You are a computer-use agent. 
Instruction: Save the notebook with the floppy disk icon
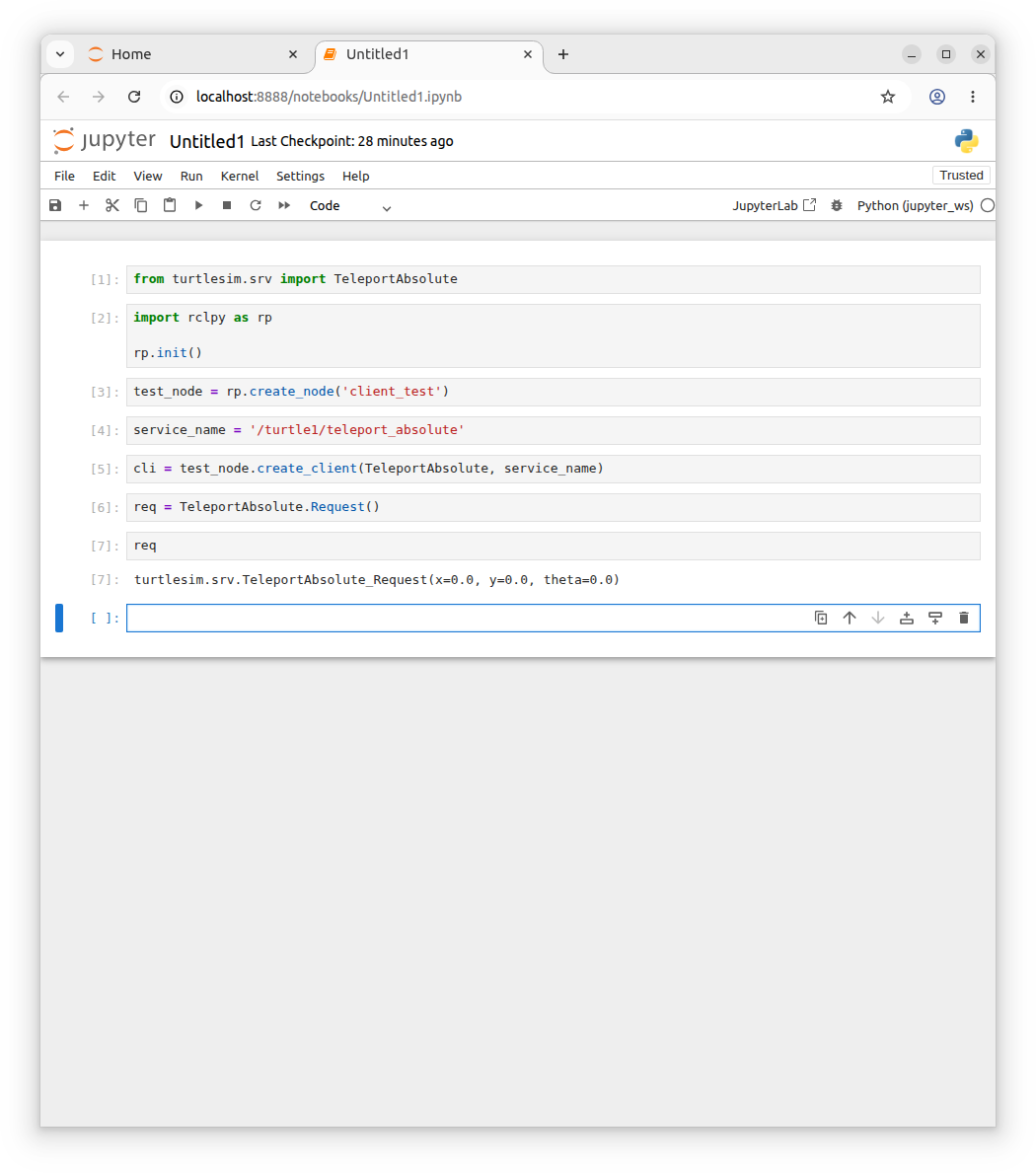(55, 205)
